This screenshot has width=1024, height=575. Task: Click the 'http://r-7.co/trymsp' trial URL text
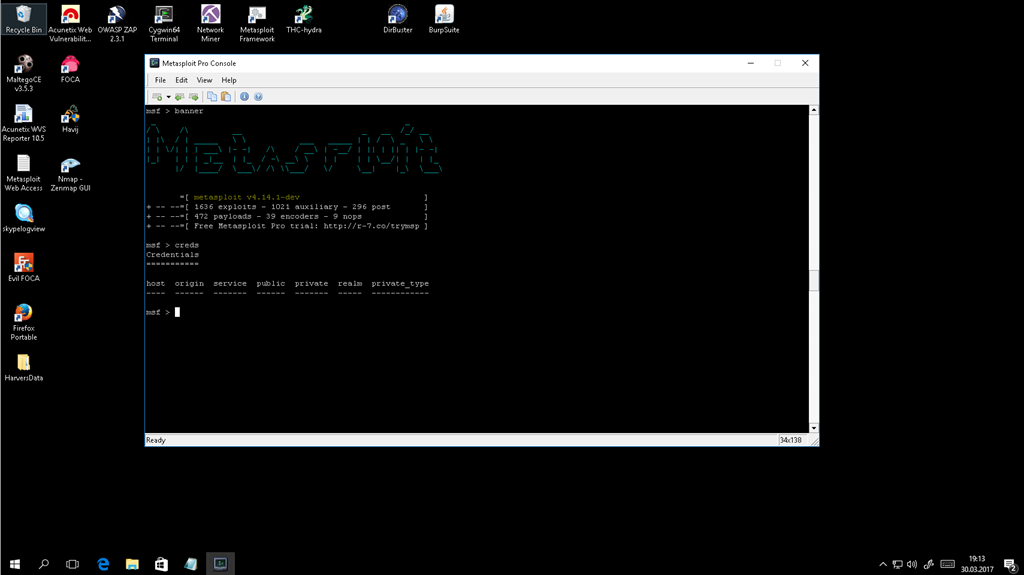[x=372, y=226]
